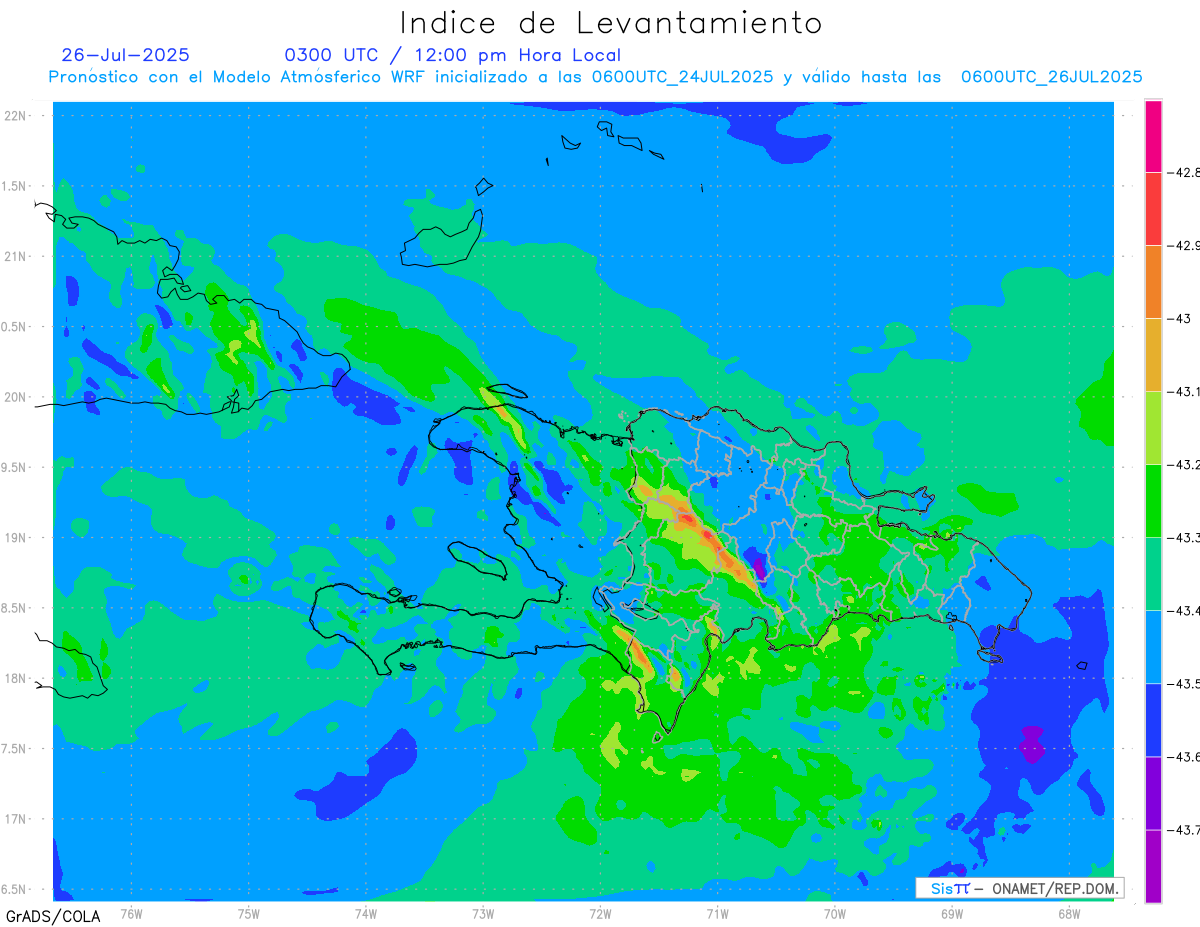Viewport: 1200px width, 927px height.
Task: Select the yellow-orange swatch between -43 and -43.1
Action: click(x=1153, y=355)
